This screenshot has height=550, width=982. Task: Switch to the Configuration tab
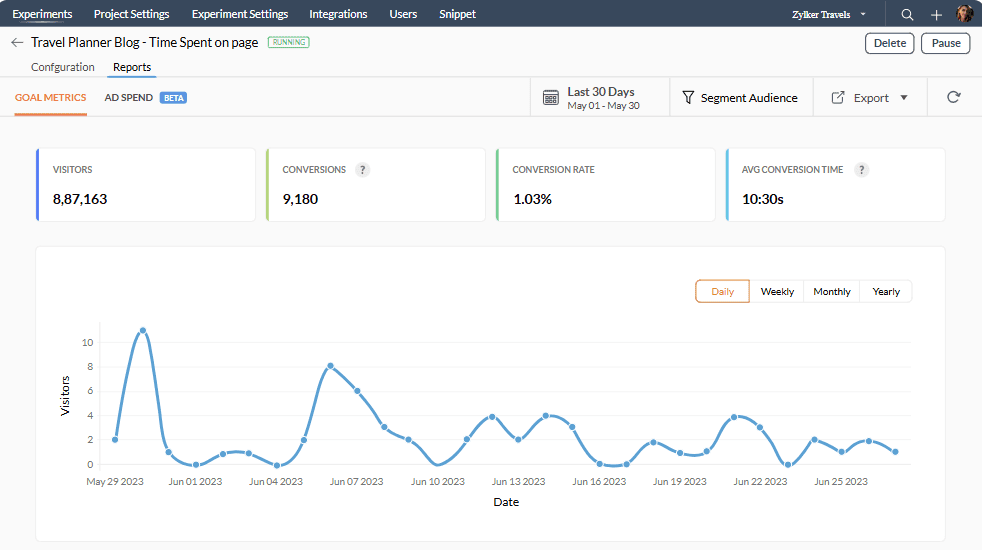[x=63, y=67]
